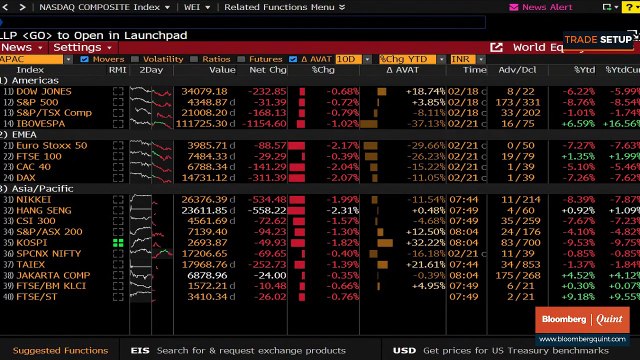Open the DOW JONES 2Day sparkline chart
This screenshot has height=360, width=640.
point(151,91)
